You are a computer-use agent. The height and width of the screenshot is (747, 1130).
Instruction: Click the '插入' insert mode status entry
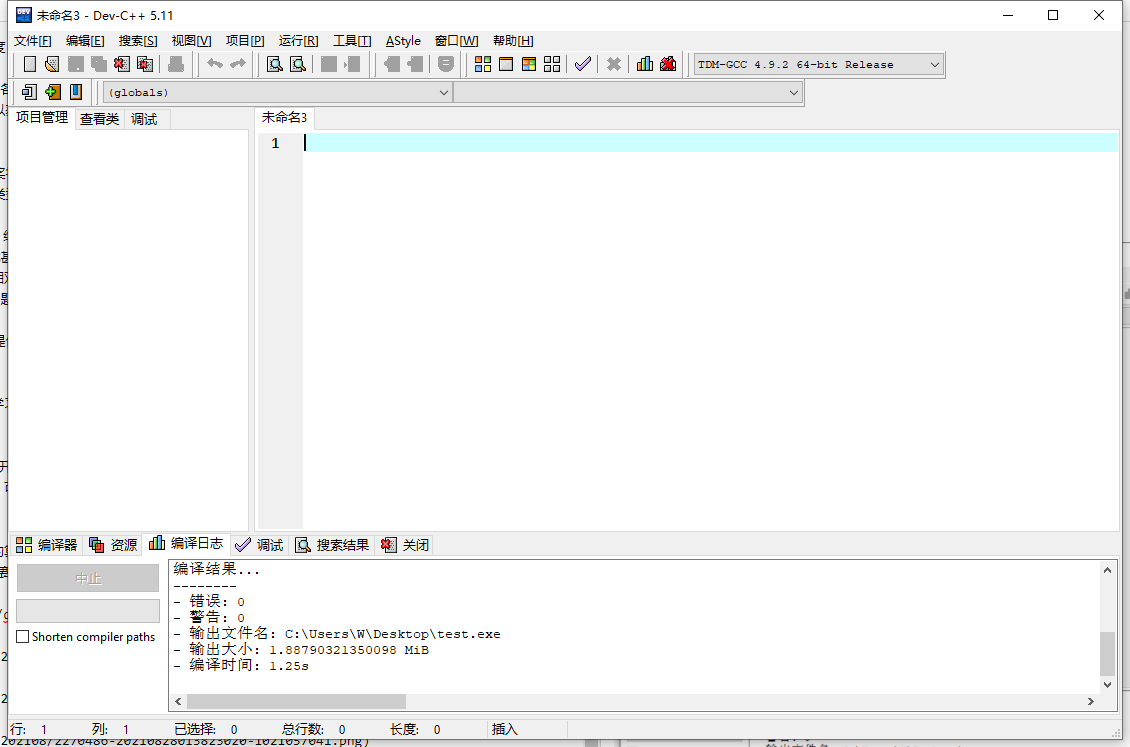click(x=504, y=729)
